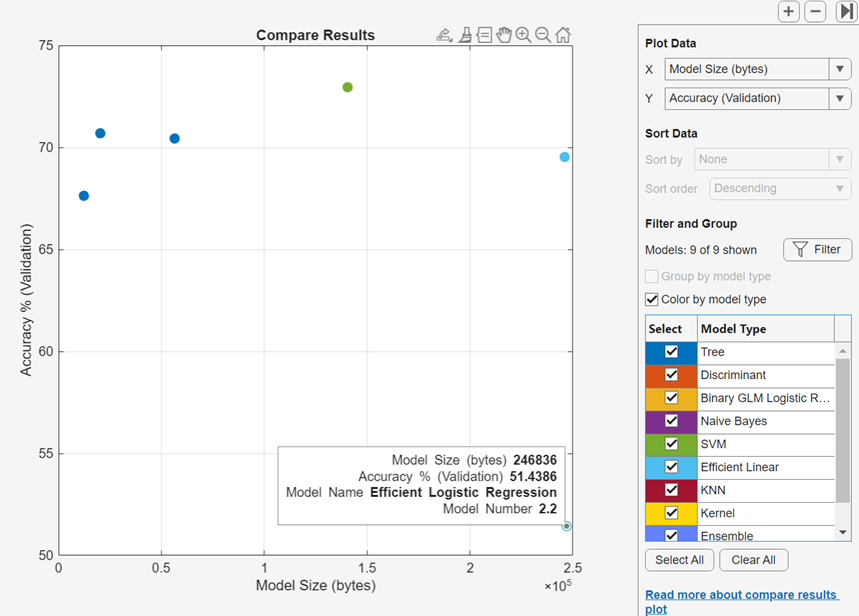
Task: Select the Export plot icon
Action: tap(444, 34)
